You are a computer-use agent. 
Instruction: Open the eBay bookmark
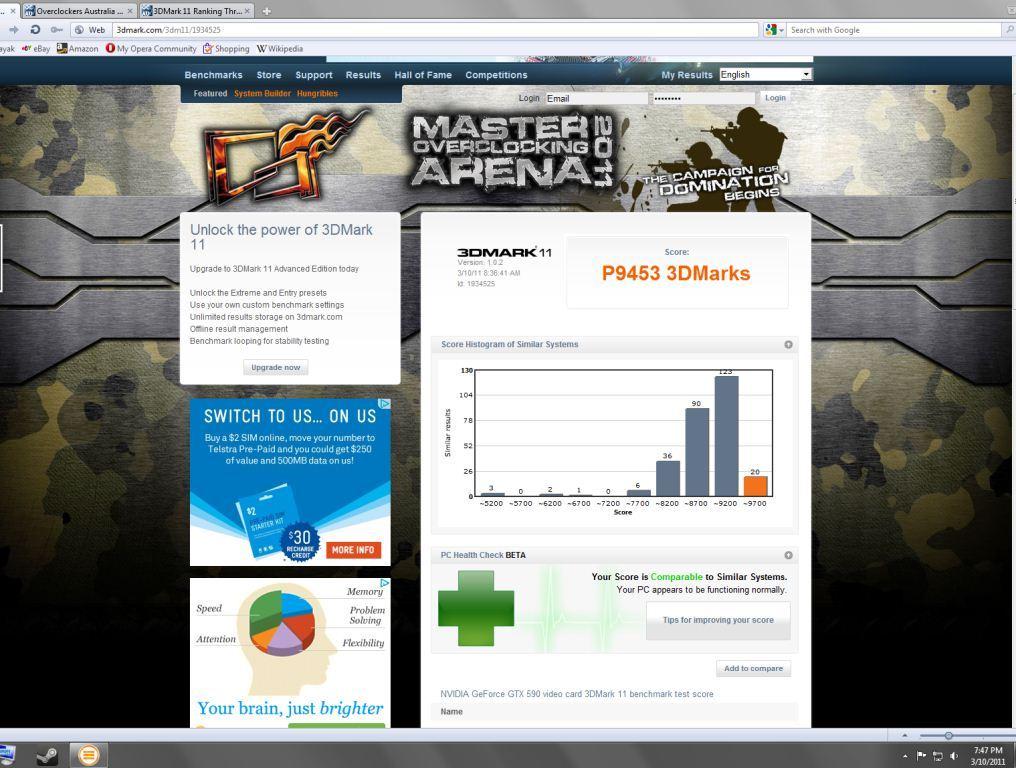pos(36,49)
